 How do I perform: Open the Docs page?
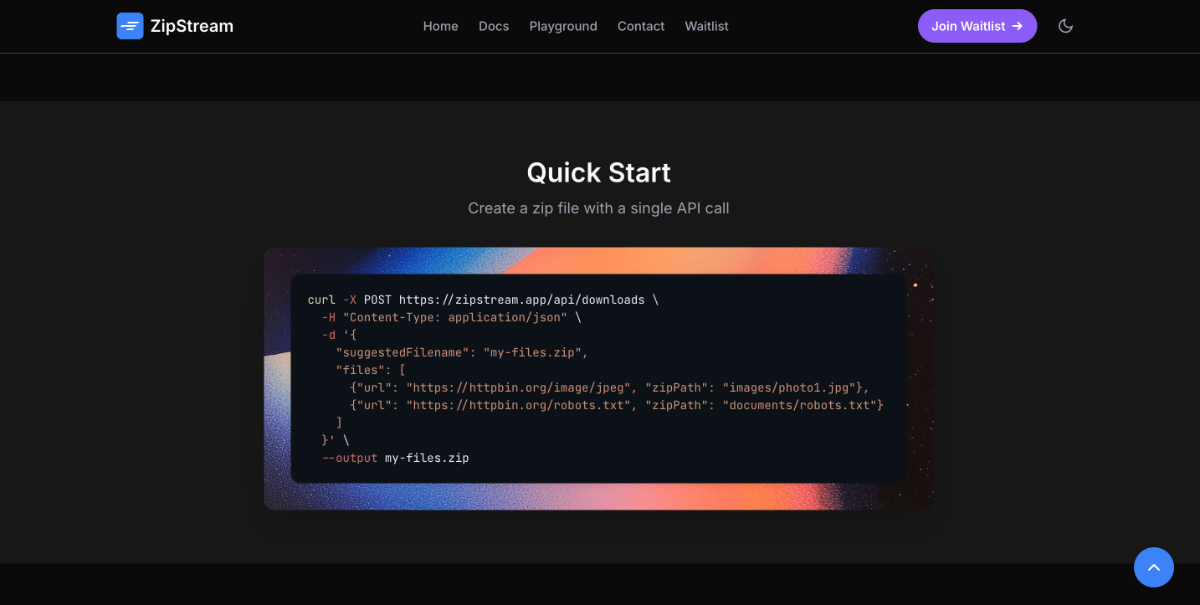pyautogui.click(x=493, y=26)
